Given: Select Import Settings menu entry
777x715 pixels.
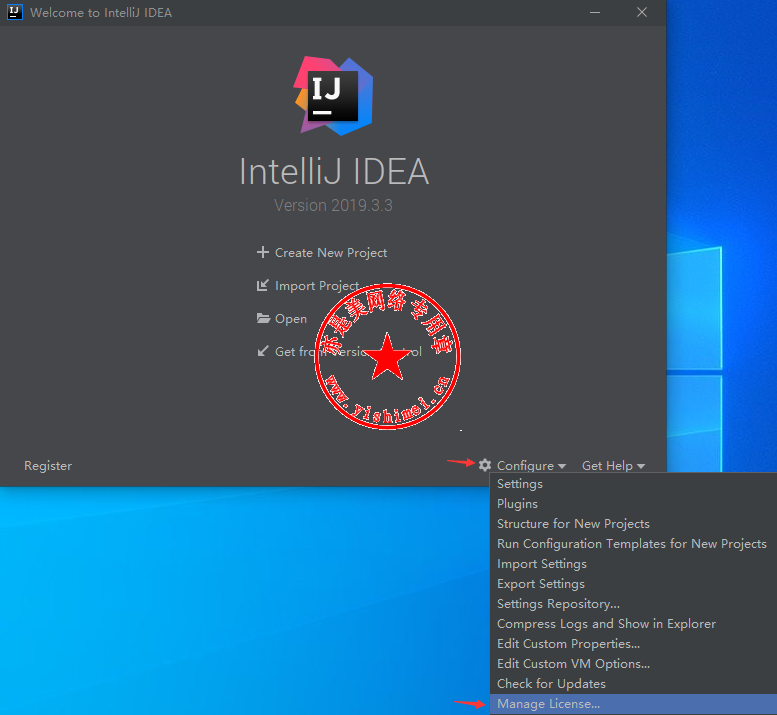Looking at the screenshot, I should pos(633,564).
